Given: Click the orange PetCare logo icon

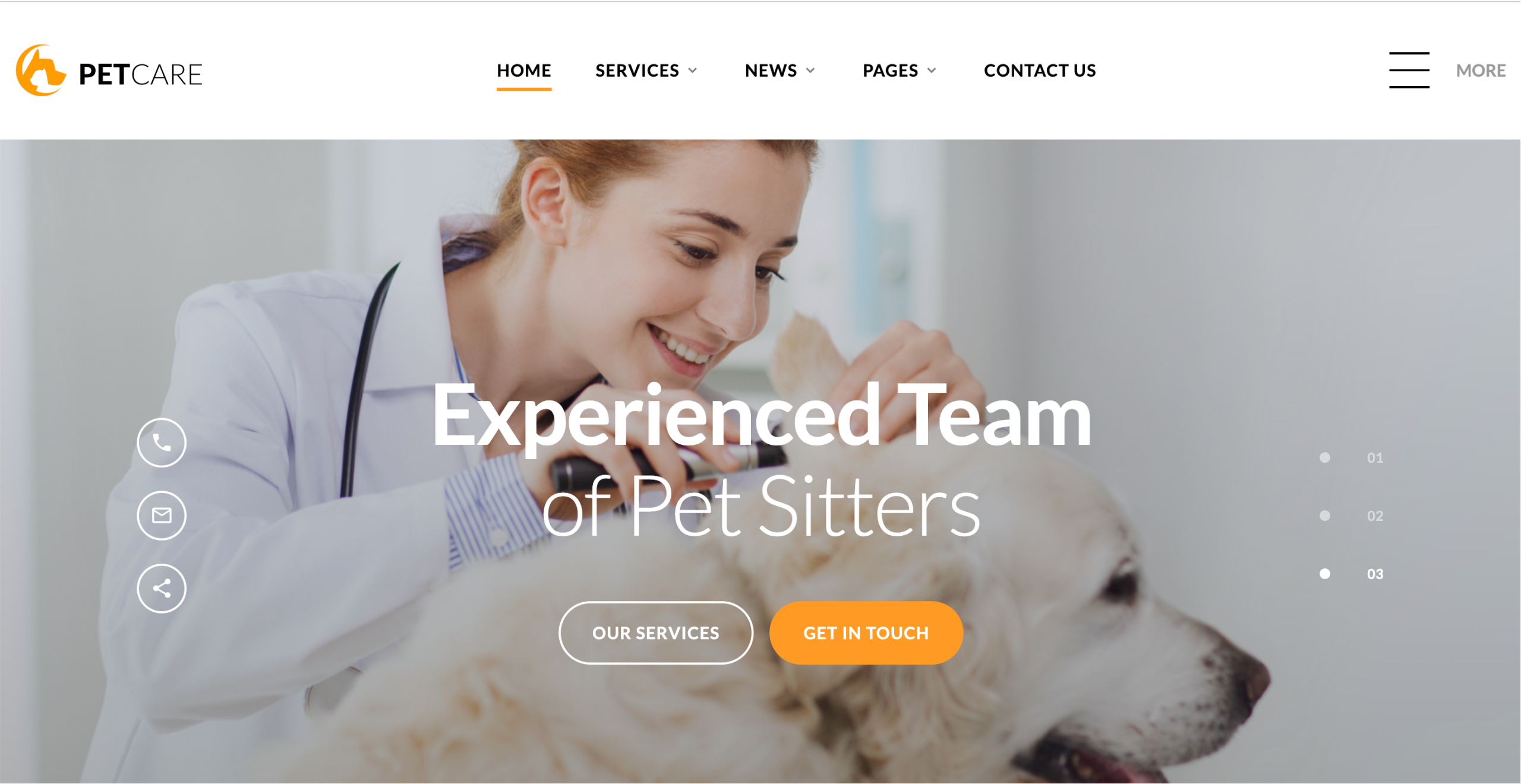Looking at the screenshot, I should (40, 70).
